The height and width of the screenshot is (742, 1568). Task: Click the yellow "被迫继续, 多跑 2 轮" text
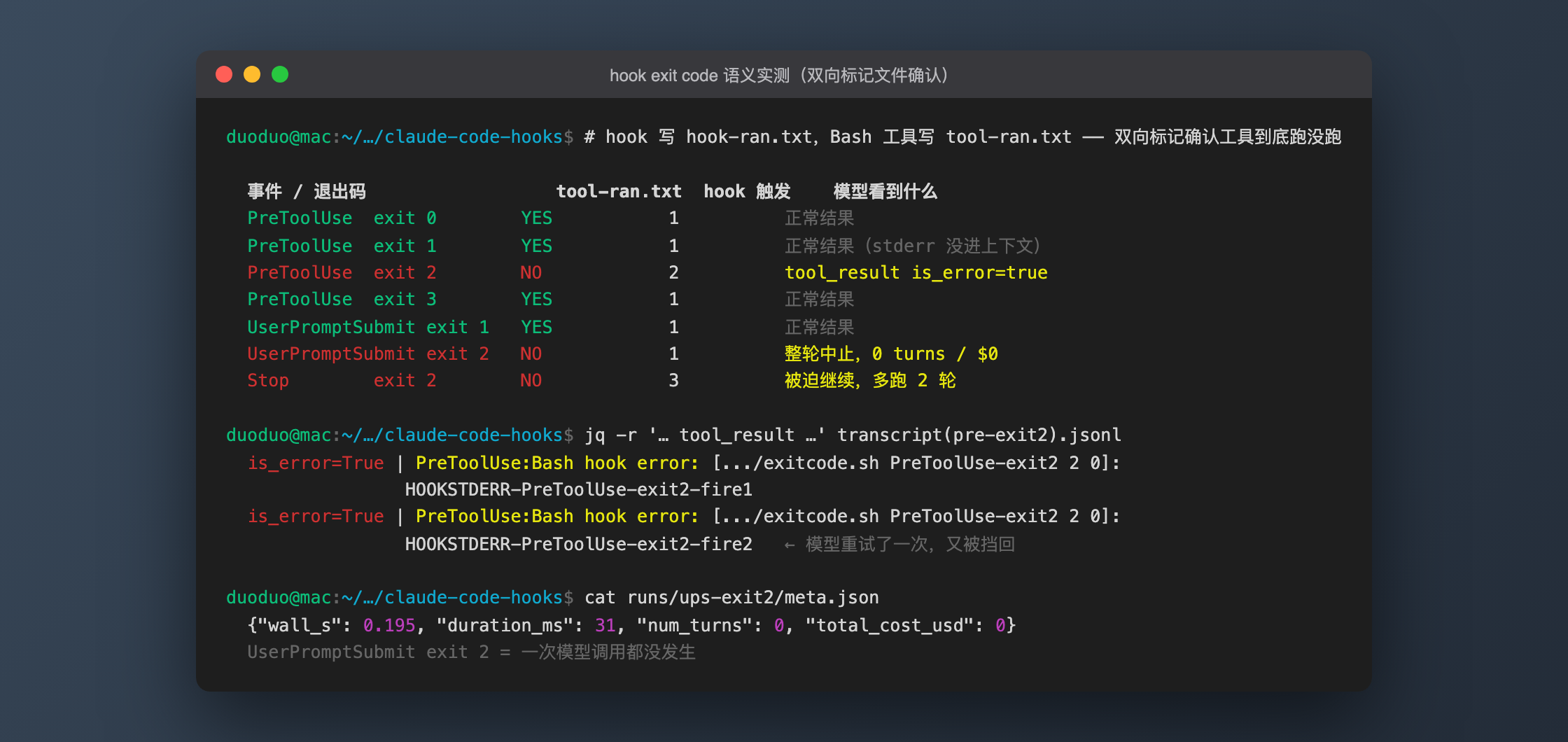pyautogui.click(x=870, y=380)
